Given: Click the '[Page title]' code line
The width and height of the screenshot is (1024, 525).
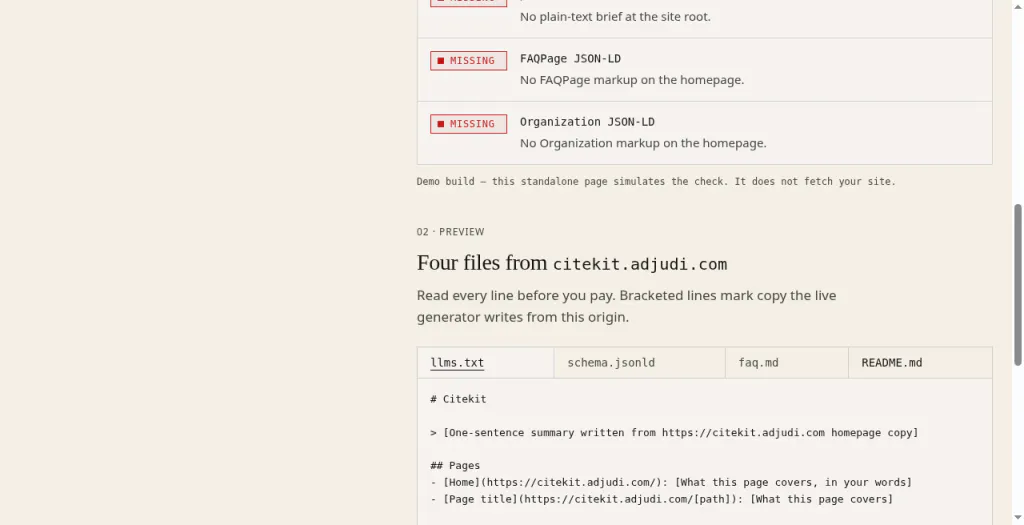Looking at the screenshot, I should click(662, 499).
